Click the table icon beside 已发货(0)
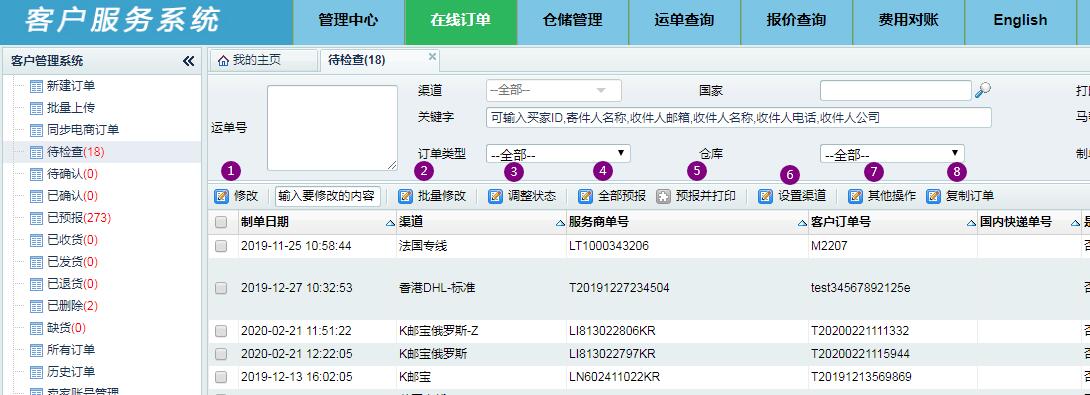This screenshot has height=395, width=1090. tap(37, 262)
